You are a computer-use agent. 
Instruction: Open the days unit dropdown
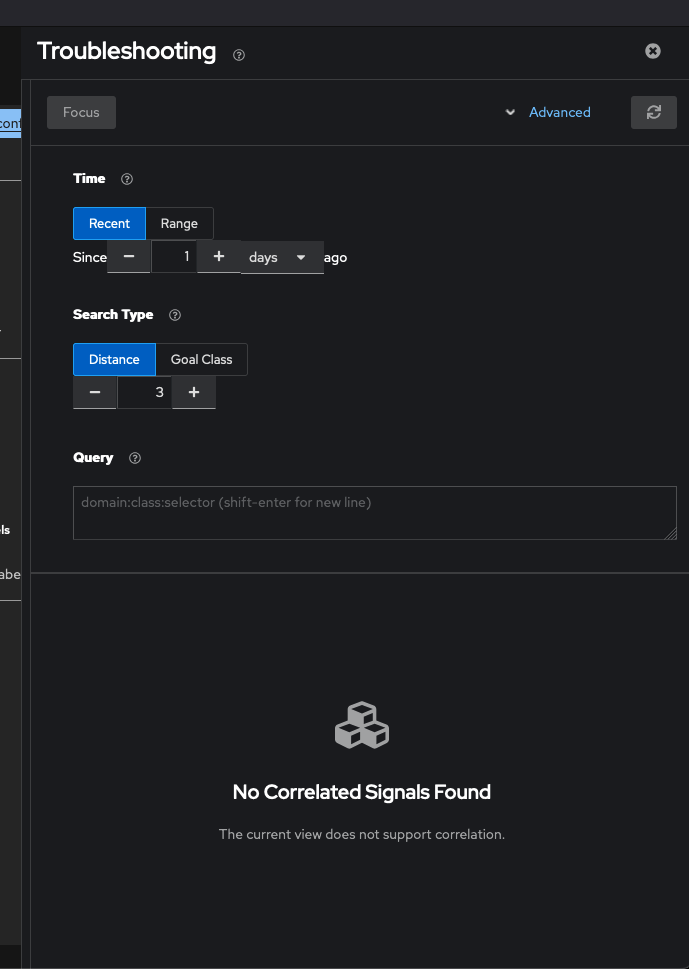coord(282,257)
